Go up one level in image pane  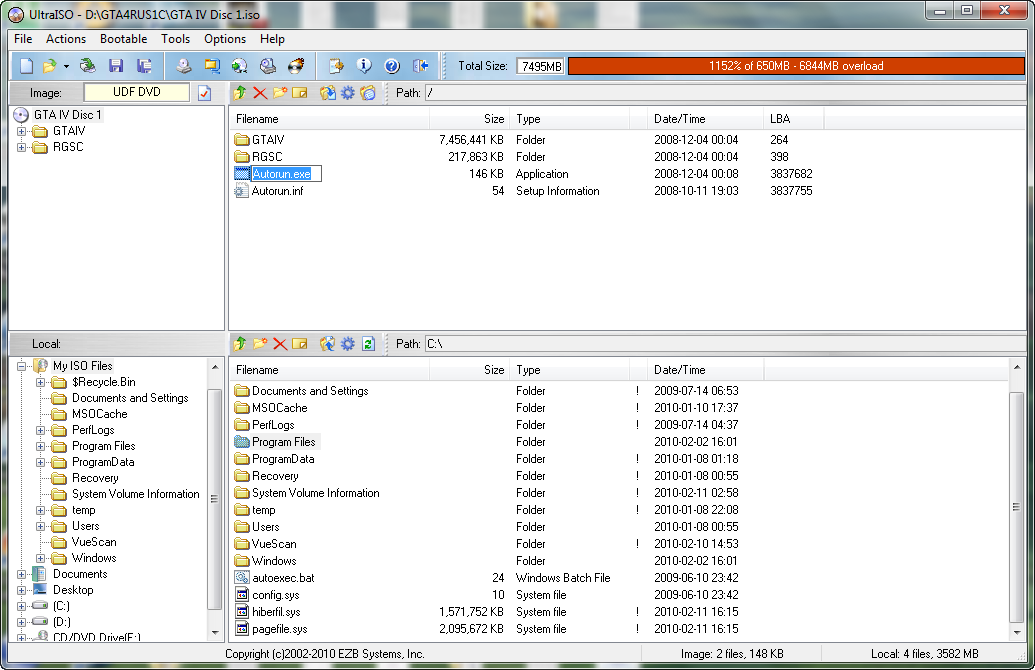[x=240, y=93]
